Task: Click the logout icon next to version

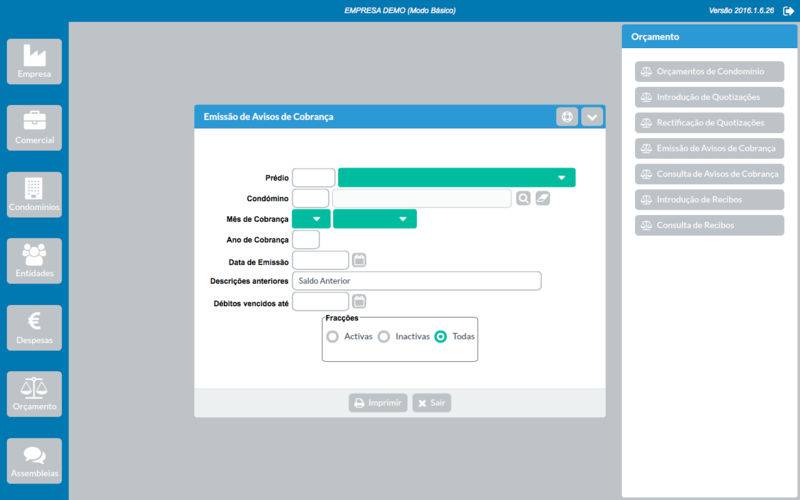Action: pos(788,11)
